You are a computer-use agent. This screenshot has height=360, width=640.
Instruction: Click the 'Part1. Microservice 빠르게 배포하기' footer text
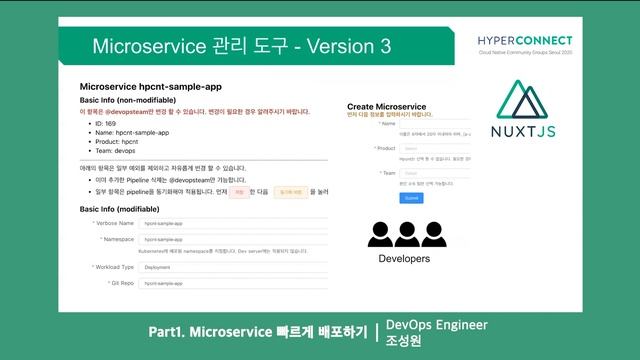point(258,332)
